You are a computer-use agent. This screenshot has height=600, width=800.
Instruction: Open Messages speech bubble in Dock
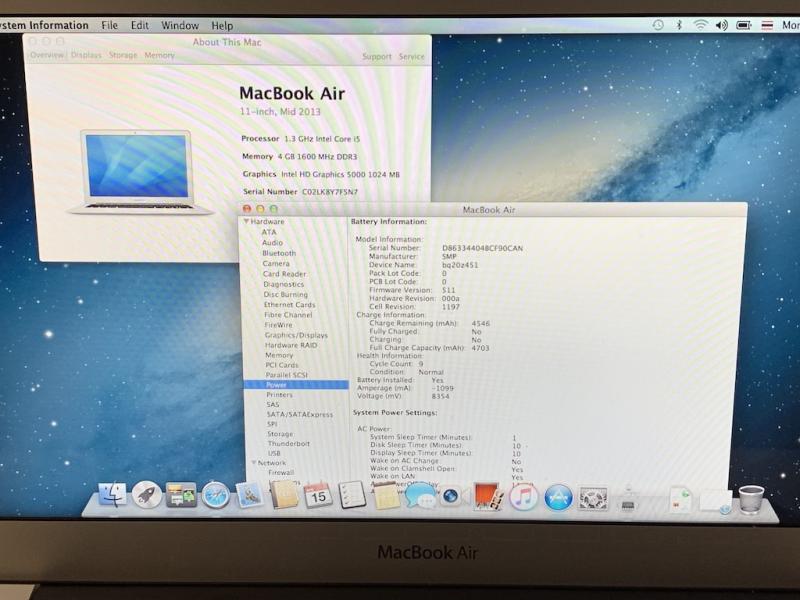(420, 495)
